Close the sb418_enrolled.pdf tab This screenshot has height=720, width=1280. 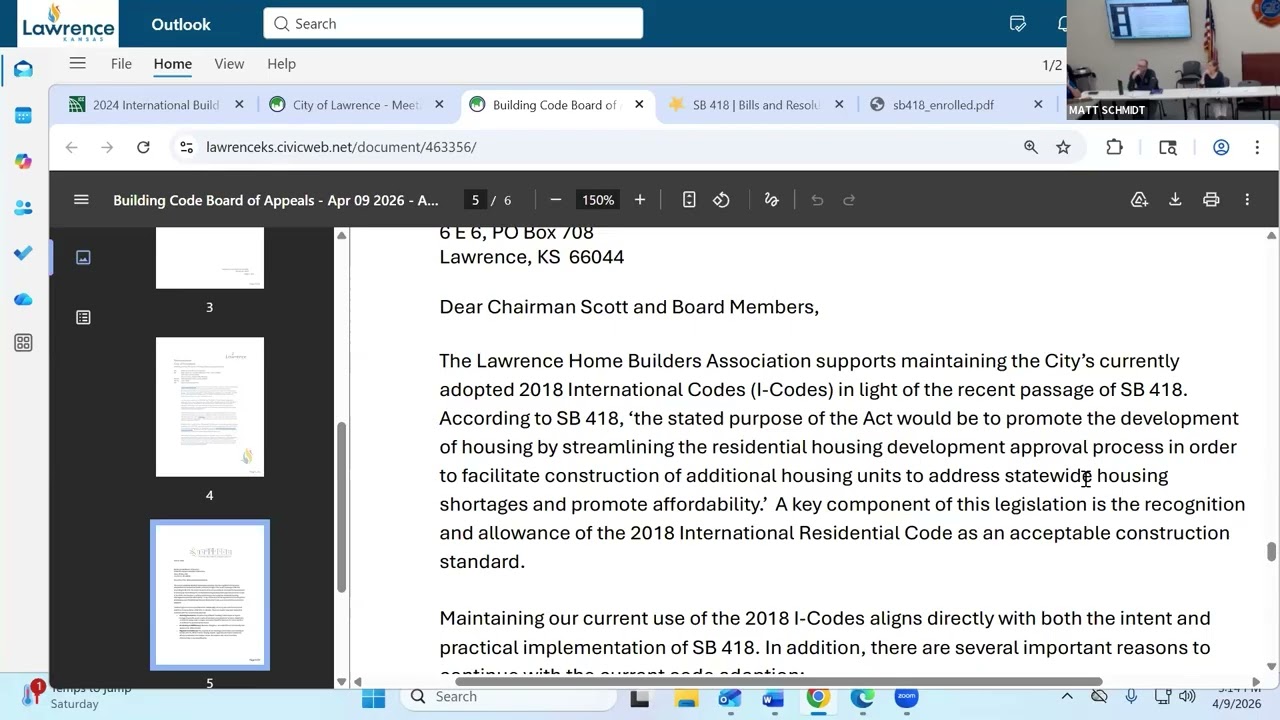click(x=1038, y=104)
